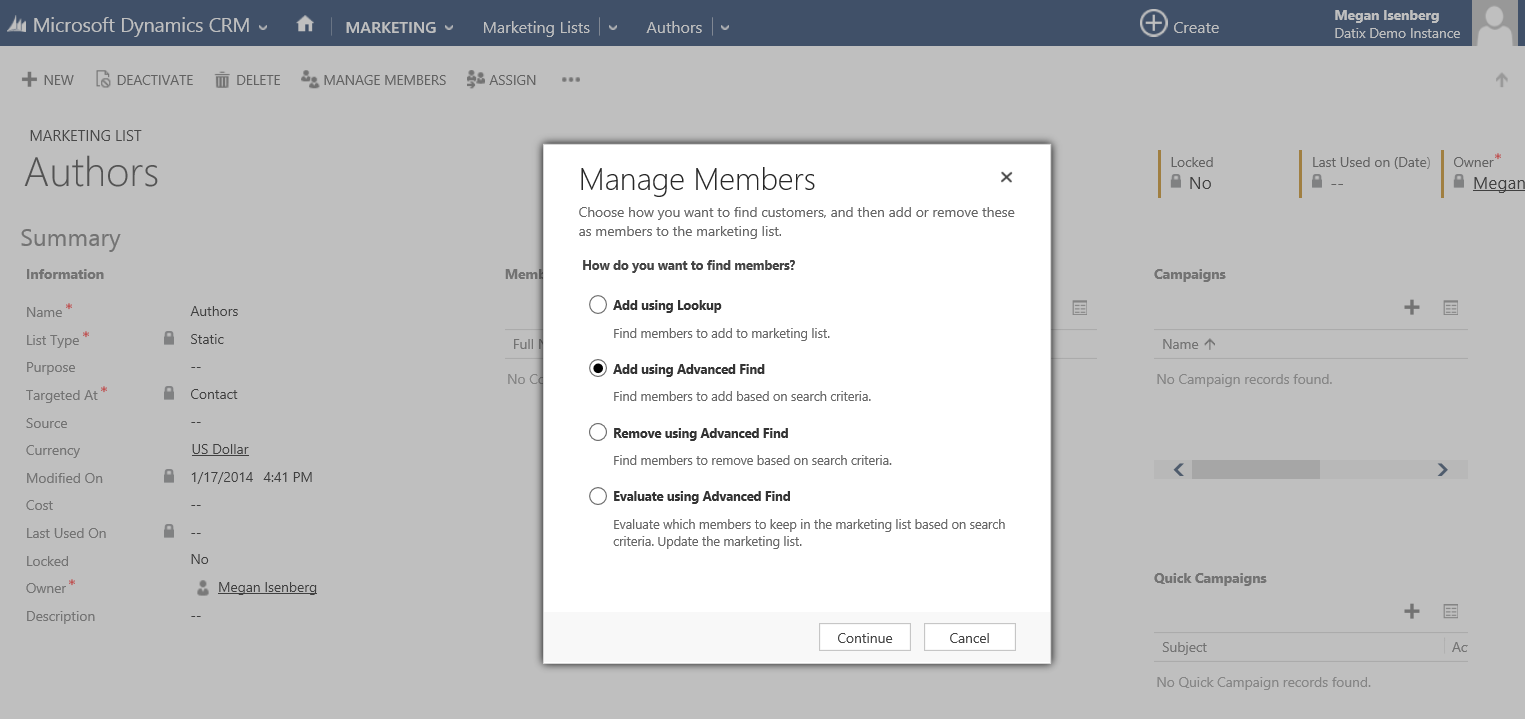1525x719 pixels.
Task: Click the Targeted At lock icon
Action: (x=169, y=394)
